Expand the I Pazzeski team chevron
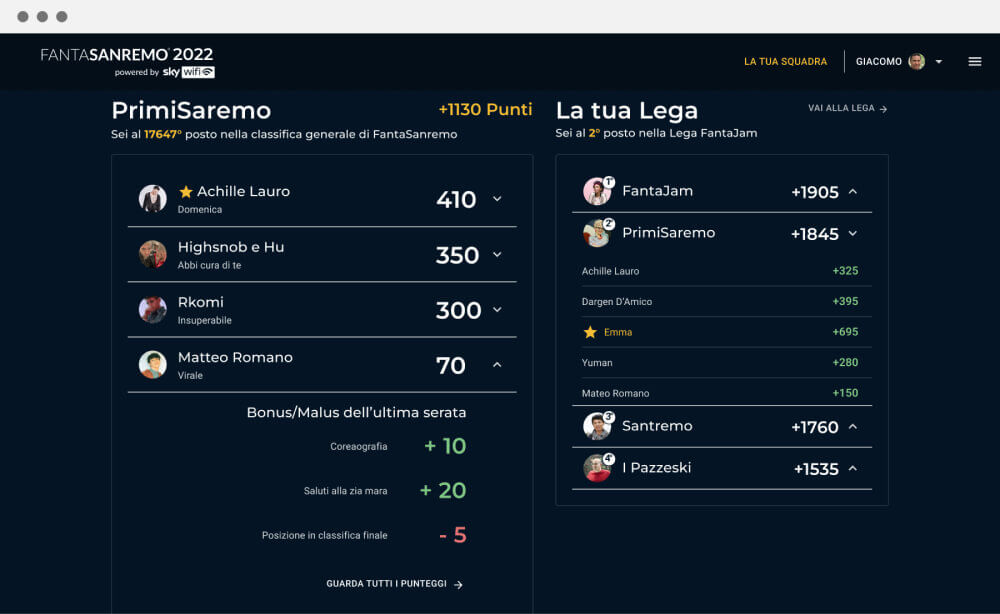The width and height of the screenshot is (1000, 614). 853,469
